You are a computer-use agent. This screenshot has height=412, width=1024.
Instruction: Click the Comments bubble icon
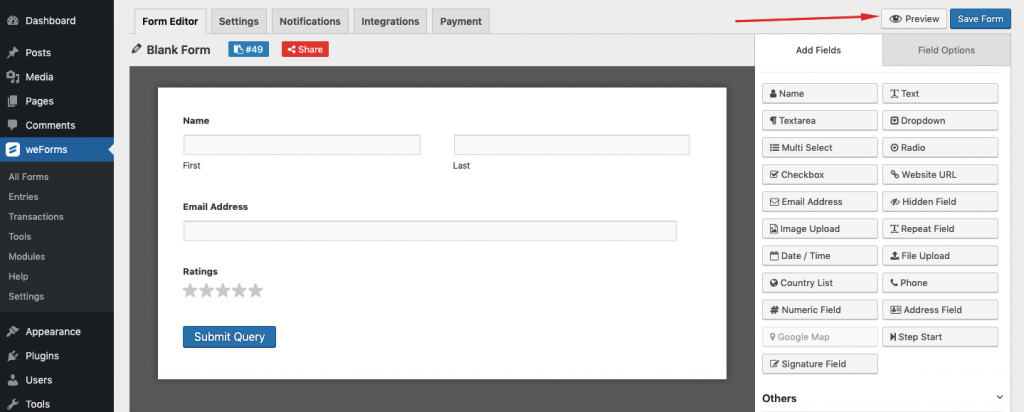pyautogui.click(x=12, y=125)
